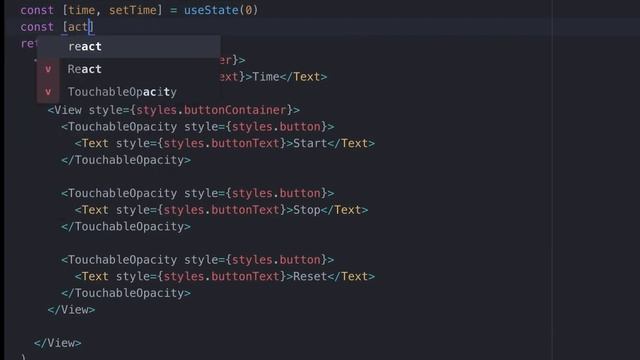
Task: Click closing TouchableOpacity tag after Reset
Action: tap(126, 293)
